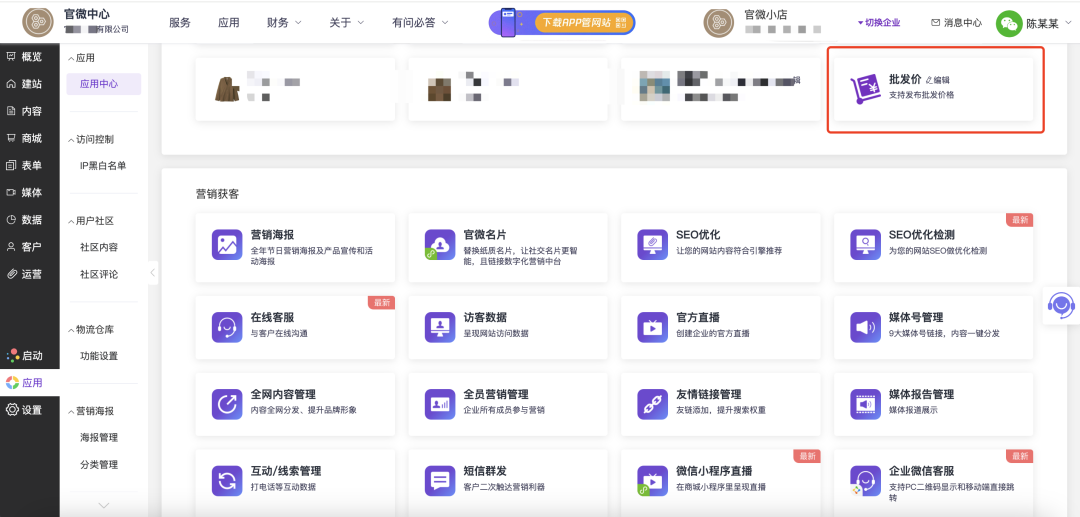Expand the 有问必答 dropdown

(420, 22)
